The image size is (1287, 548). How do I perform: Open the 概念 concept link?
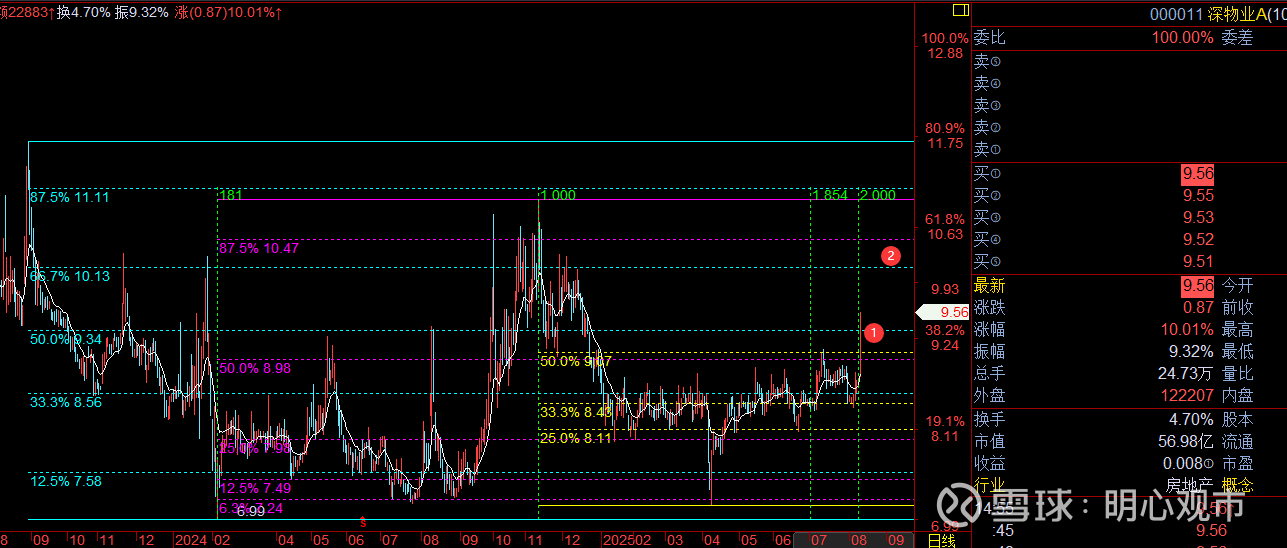pyautogui.click(x=1237, y=485)
